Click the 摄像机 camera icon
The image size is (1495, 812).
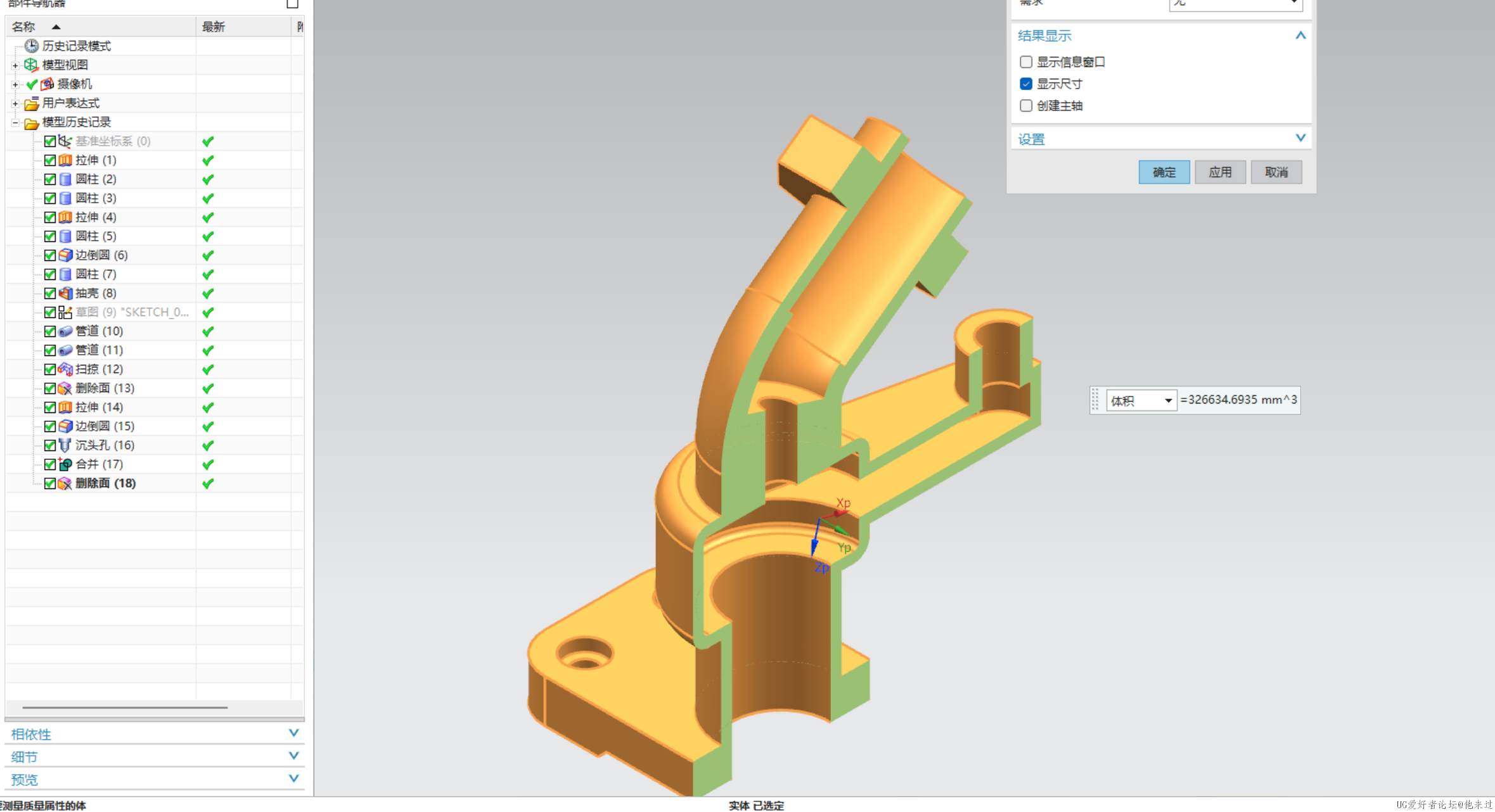coord(48,84)
